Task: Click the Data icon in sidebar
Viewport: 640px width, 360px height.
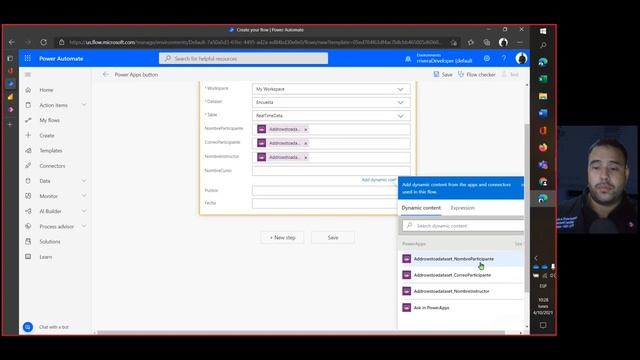Action: tap(28, 181)
